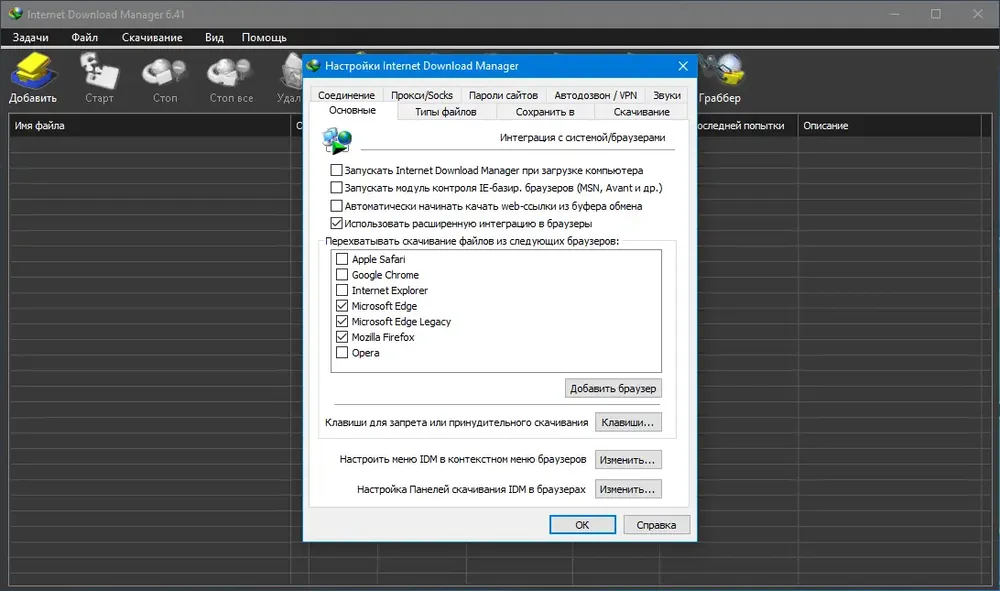
Task: Open the Прокси/Socks tab
Action: pos(422,95)
